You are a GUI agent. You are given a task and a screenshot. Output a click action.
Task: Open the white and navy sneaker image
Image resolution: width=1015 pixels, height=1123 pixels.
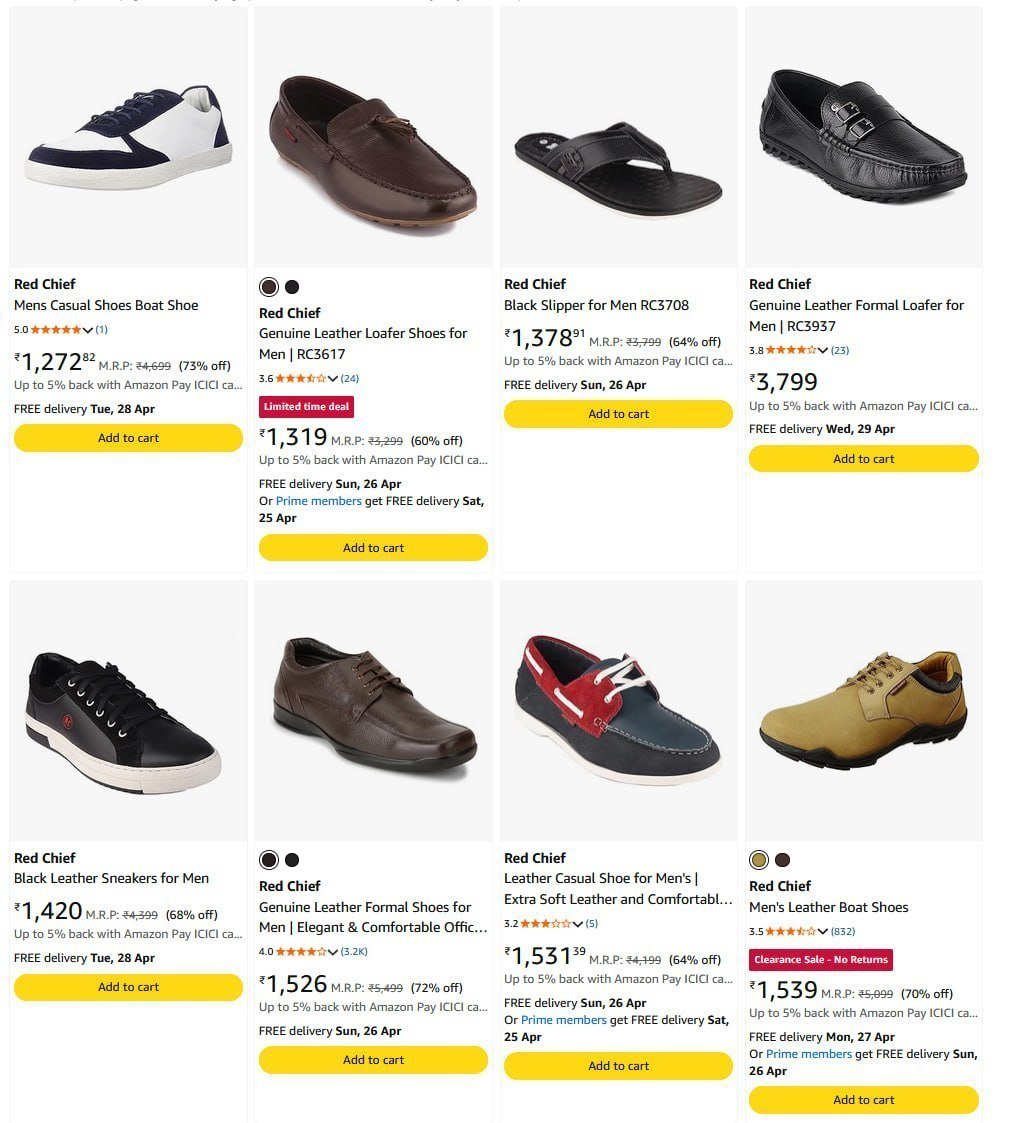[128, 137]
